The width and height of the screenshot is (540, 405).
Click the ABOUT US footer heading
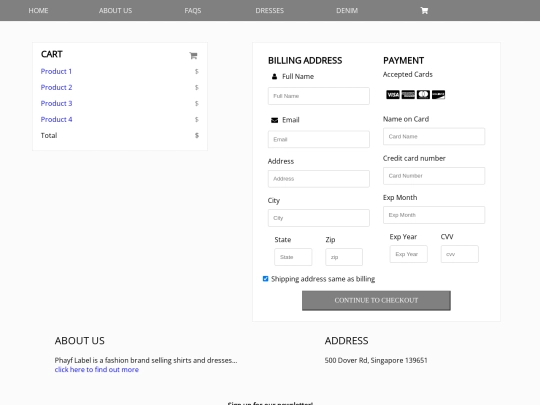pos(80,341)
